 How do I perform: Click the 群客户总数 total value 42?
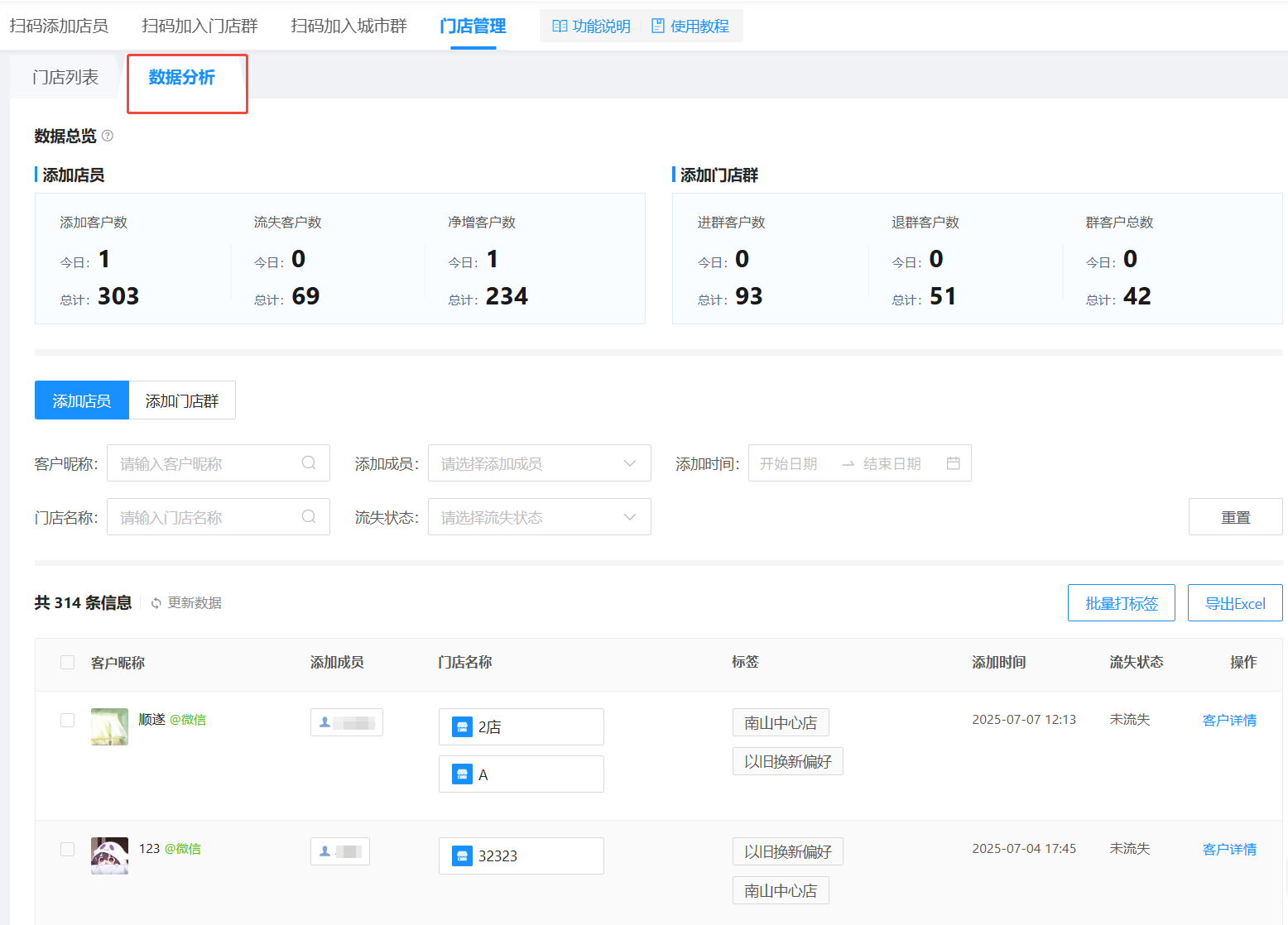[1137, 296]
